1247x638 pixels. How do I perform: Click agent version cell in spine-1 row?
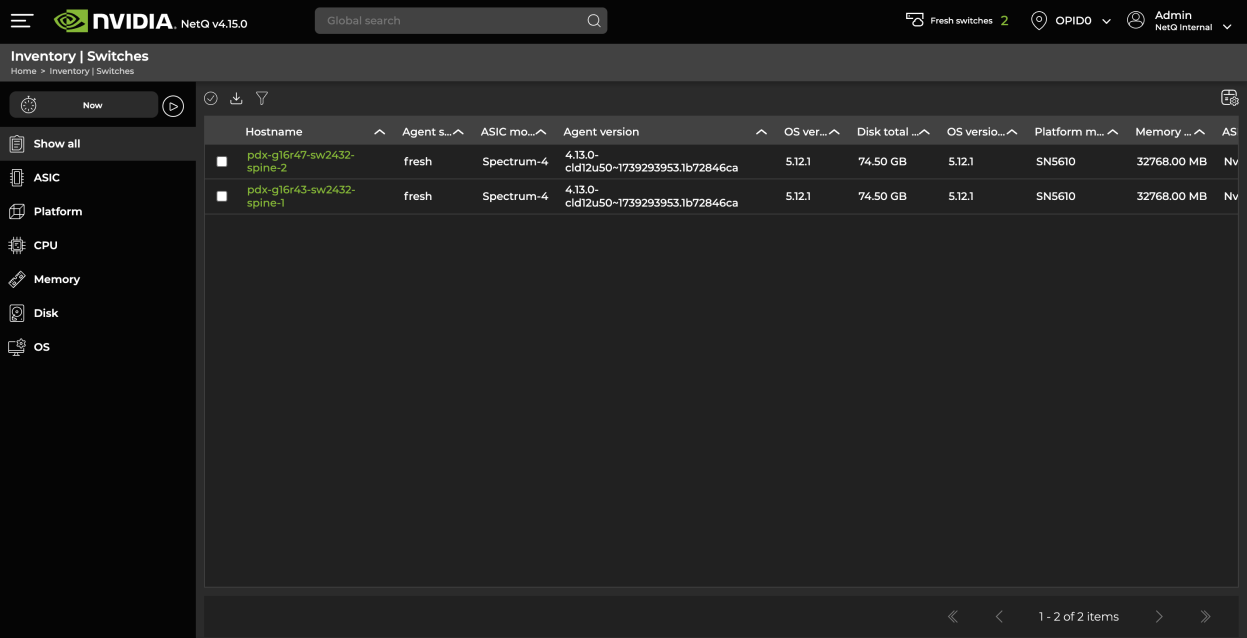pyautogui.click(x=652, y=196)
